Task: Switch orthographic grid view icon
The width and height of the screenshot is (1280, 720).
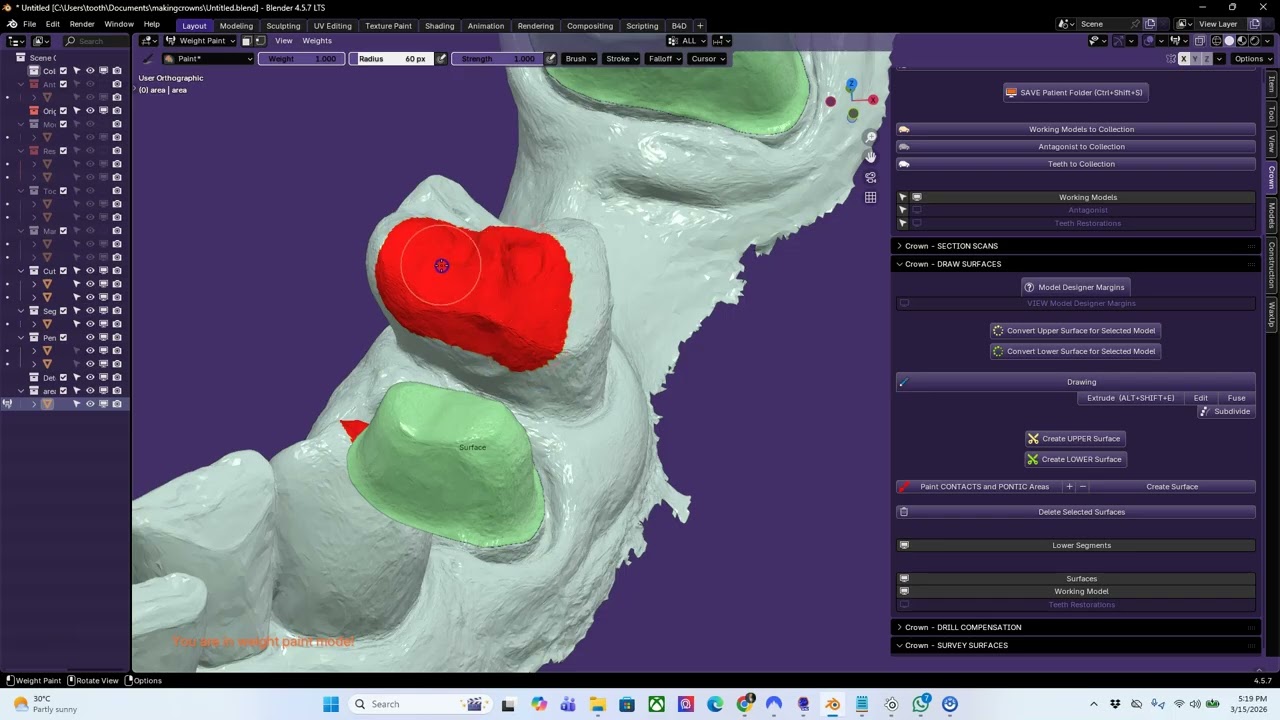Action: coord(871,197)
